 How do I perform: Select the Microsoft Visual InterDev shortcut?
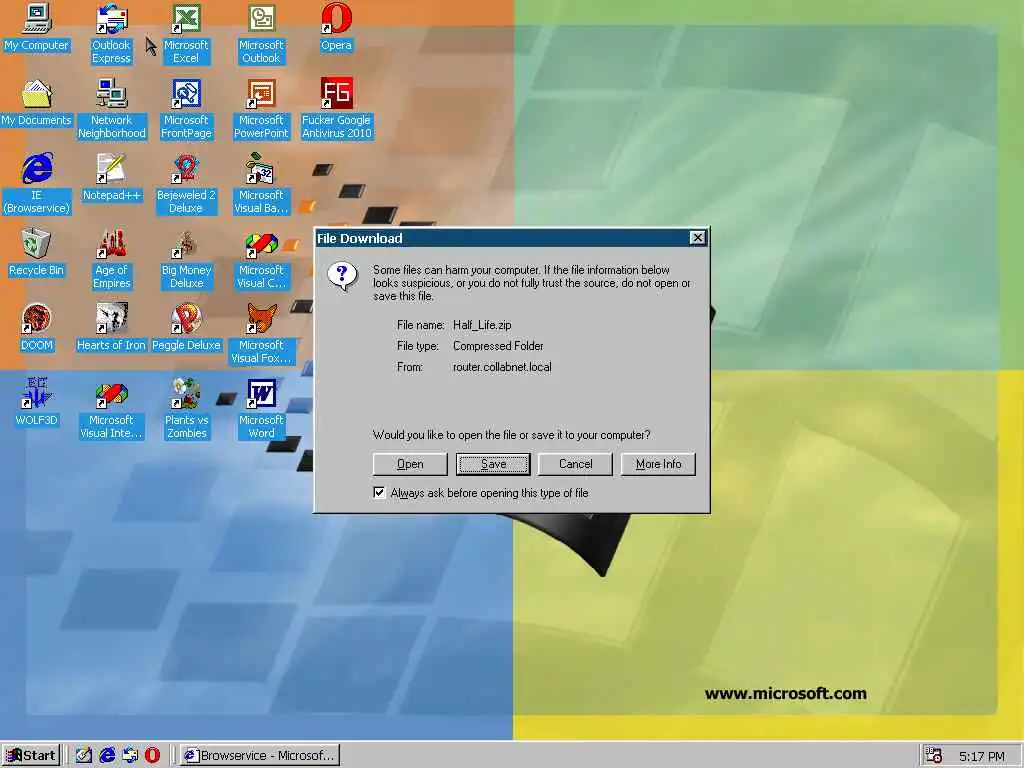112,408
